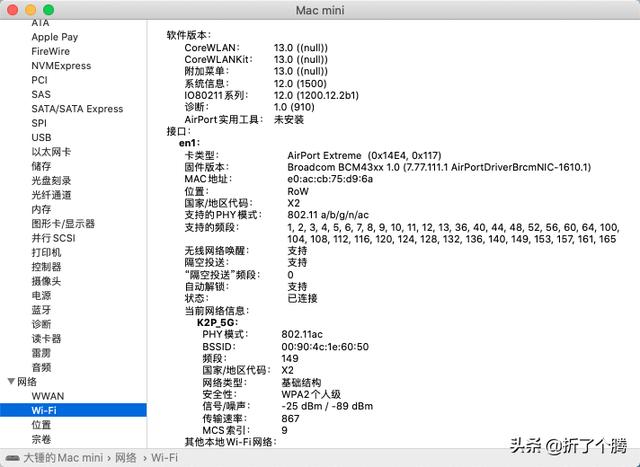Click the Mac mini computer icon in path bar

tap(12, 458)
